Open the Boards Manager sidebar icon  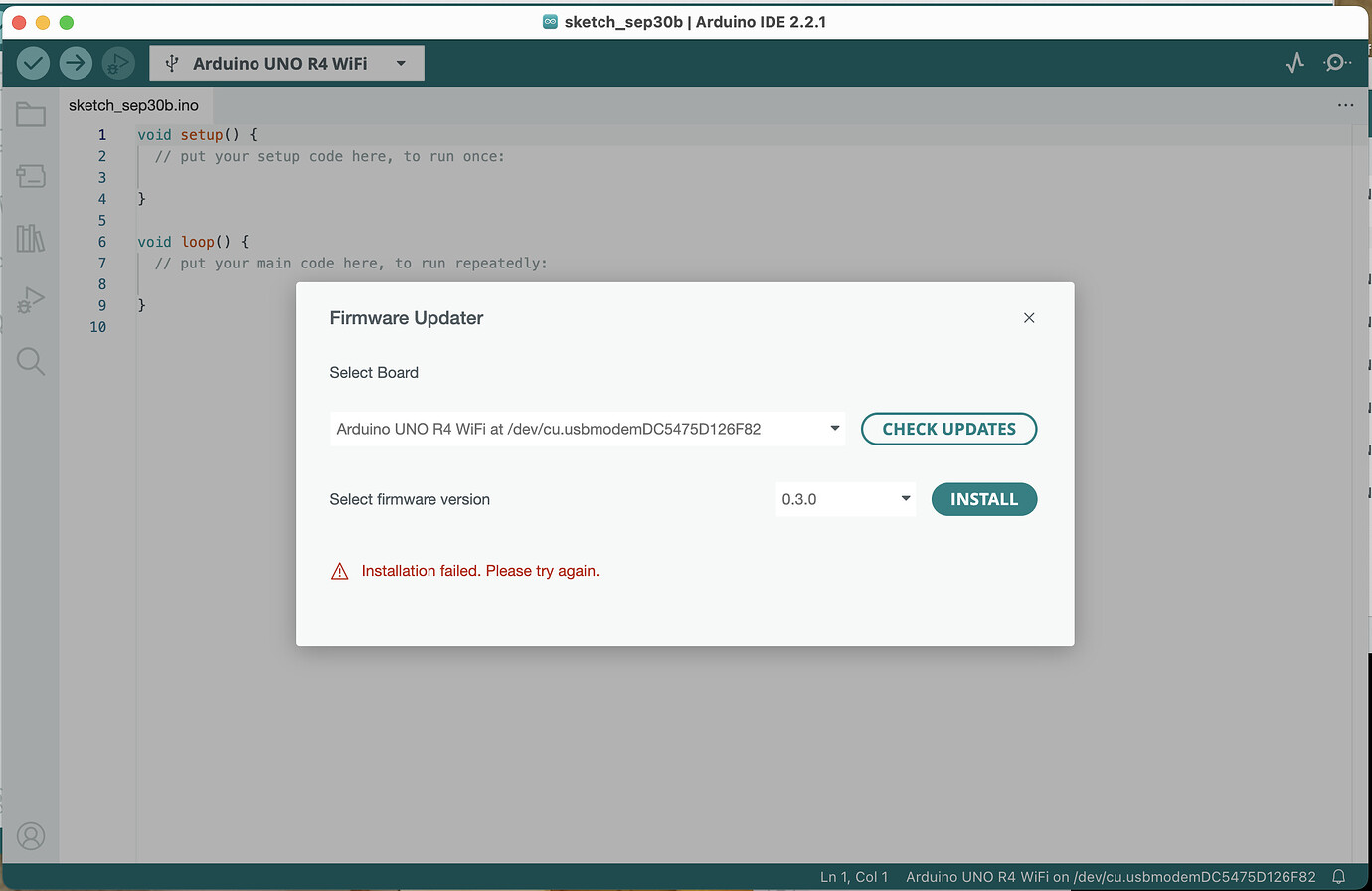tap(31, 176)
